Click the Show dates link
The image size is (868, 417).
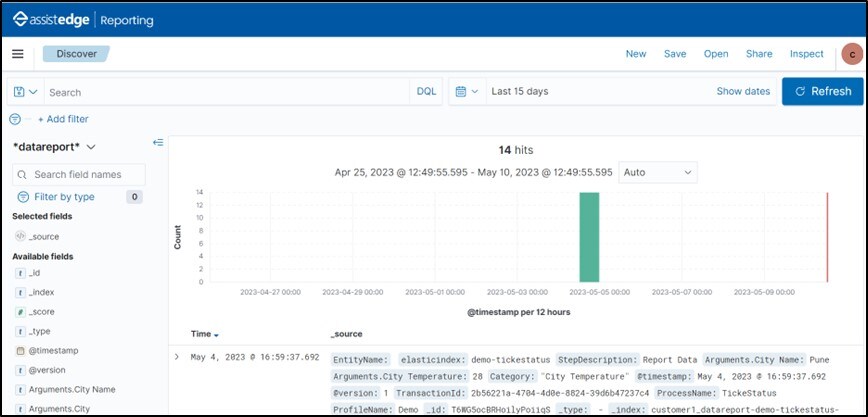coord(743,91)
